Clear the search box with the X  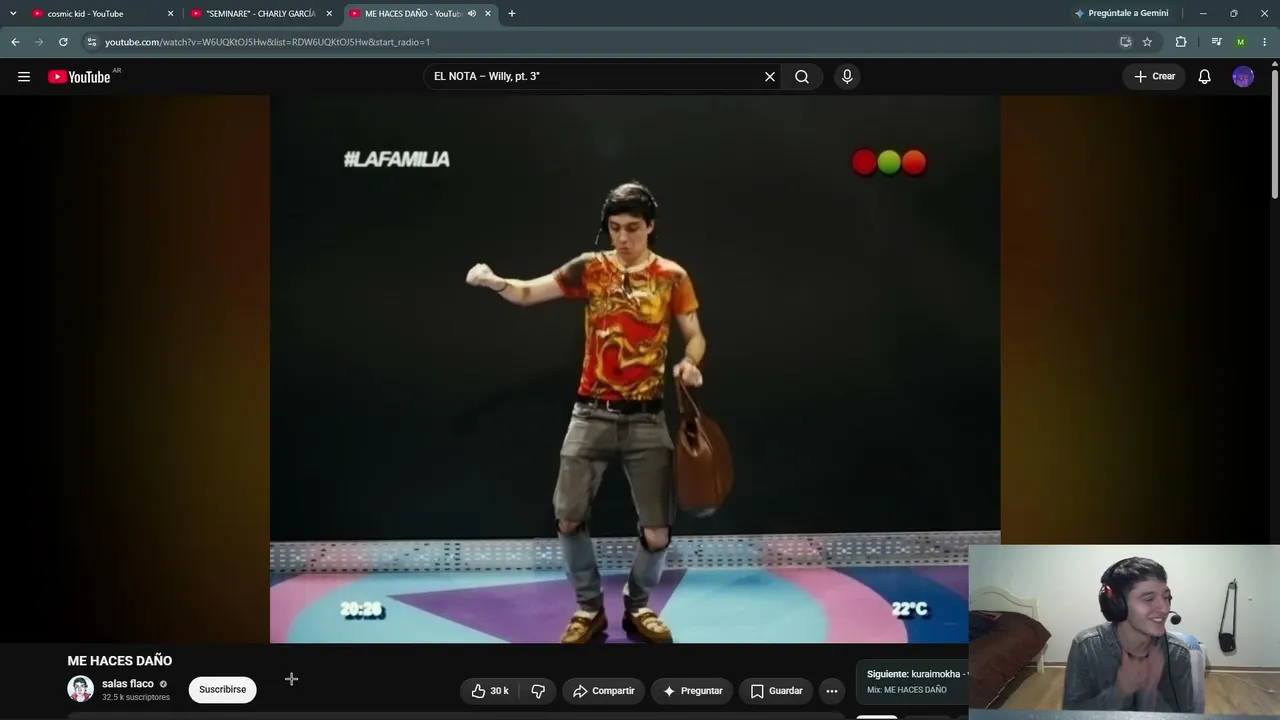(x=770, y=77)
